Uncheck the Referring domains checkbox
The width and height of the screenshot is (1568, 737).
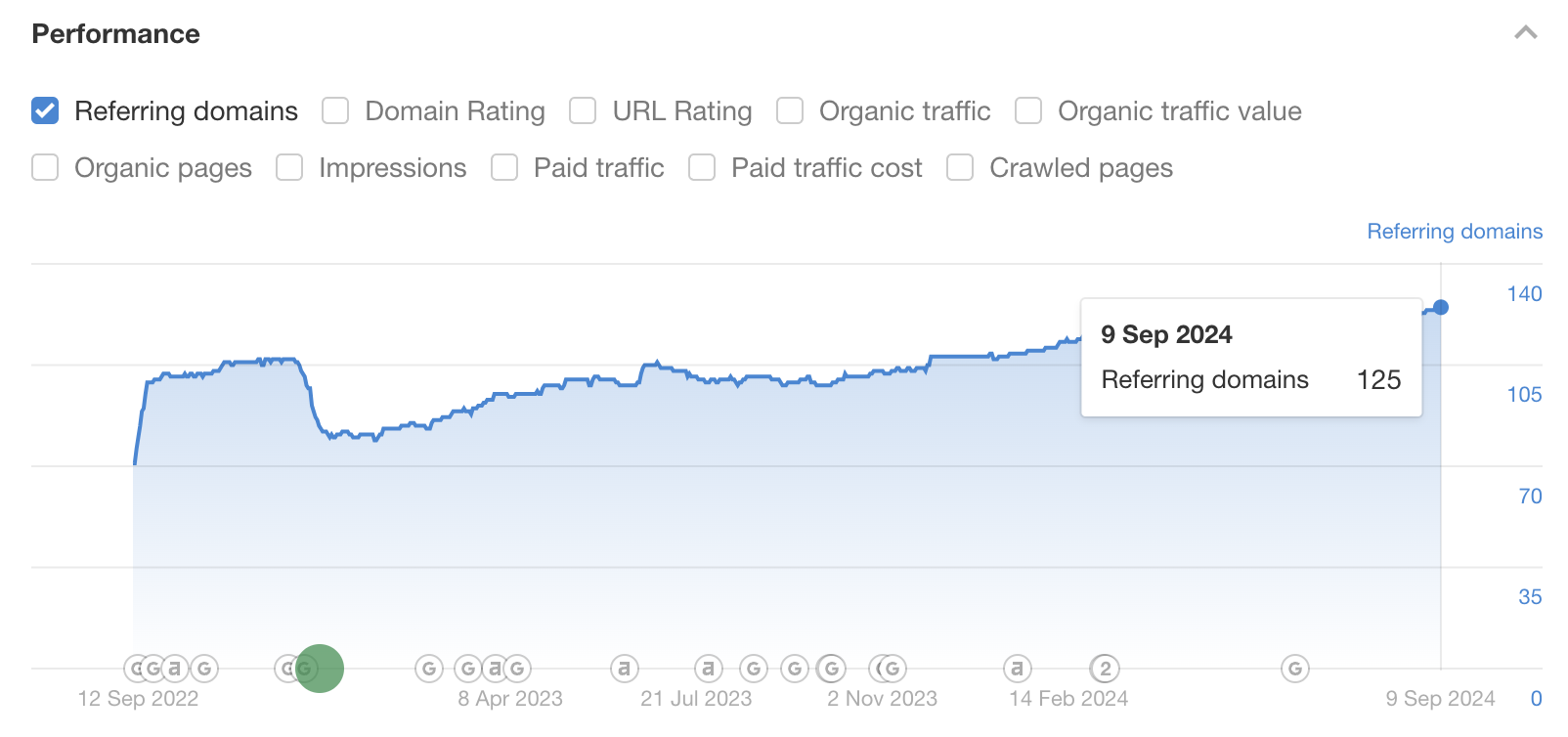pyautogui.click(x=45, y=110)
